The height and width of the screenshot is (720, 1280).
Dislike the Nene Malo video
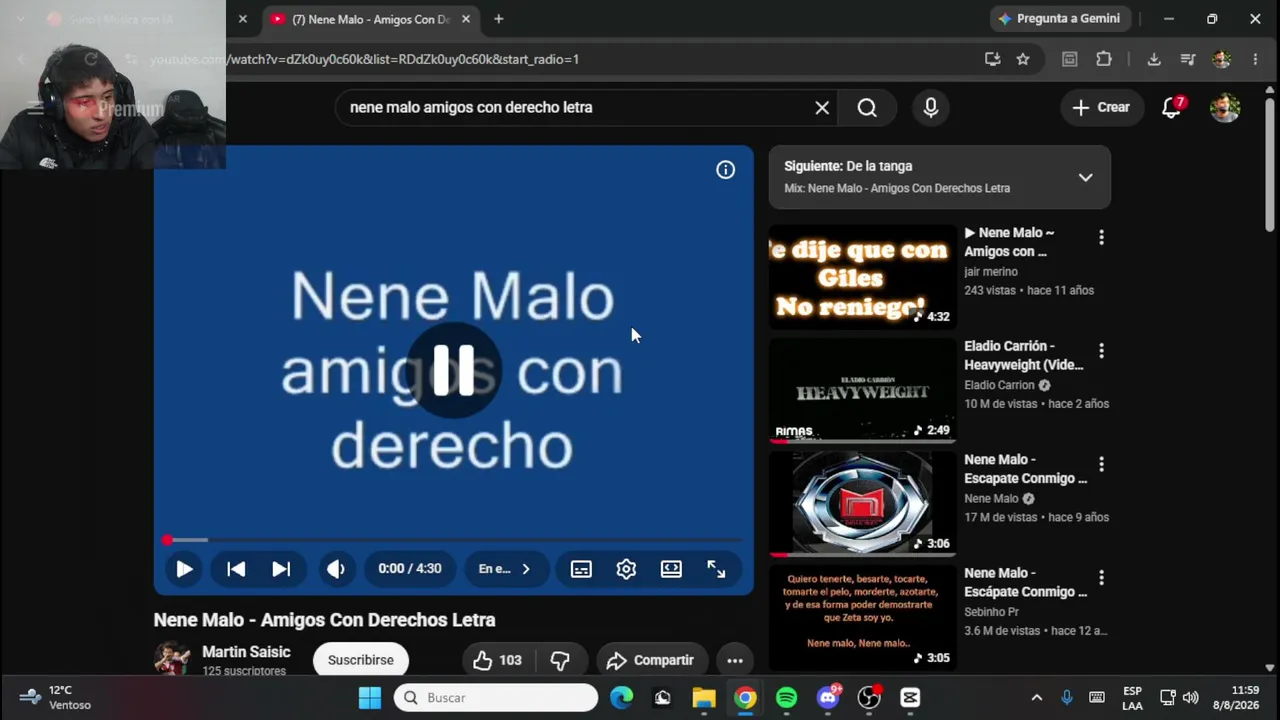(x=560, y=660)
